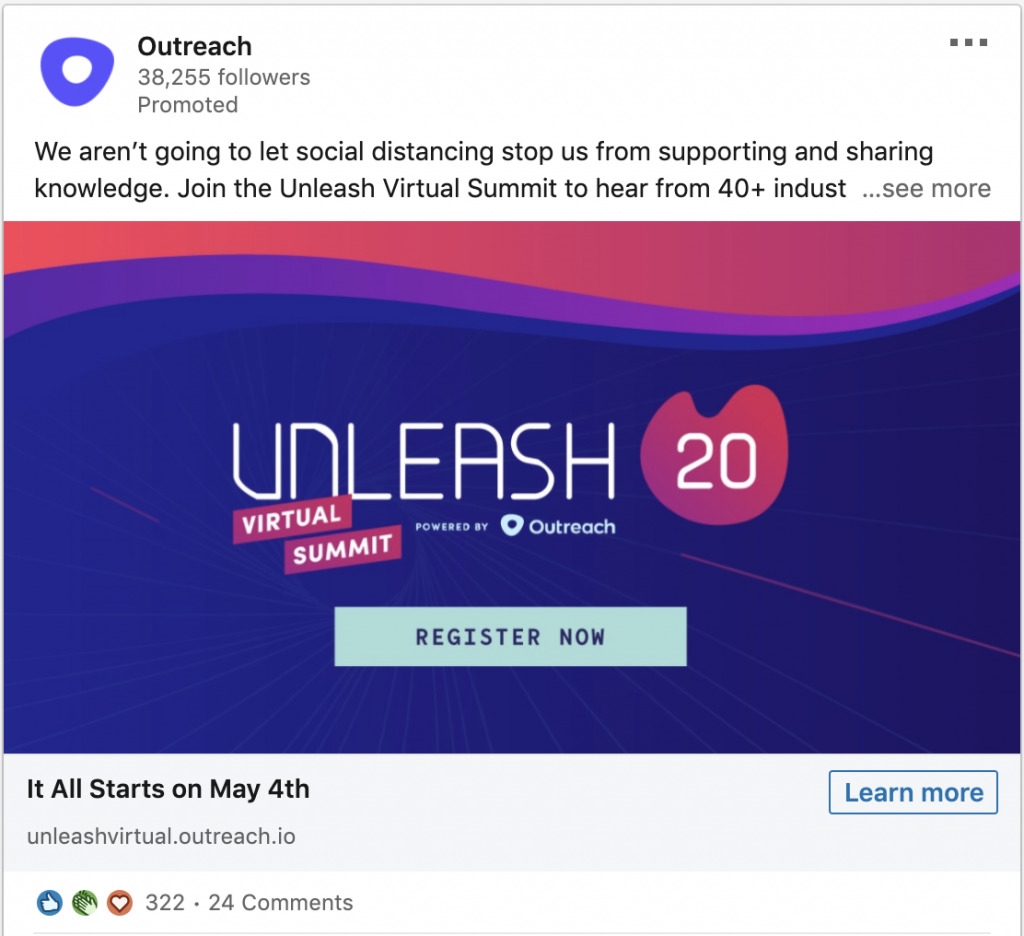Select the love heart reaction icon

tap(119, 901)
